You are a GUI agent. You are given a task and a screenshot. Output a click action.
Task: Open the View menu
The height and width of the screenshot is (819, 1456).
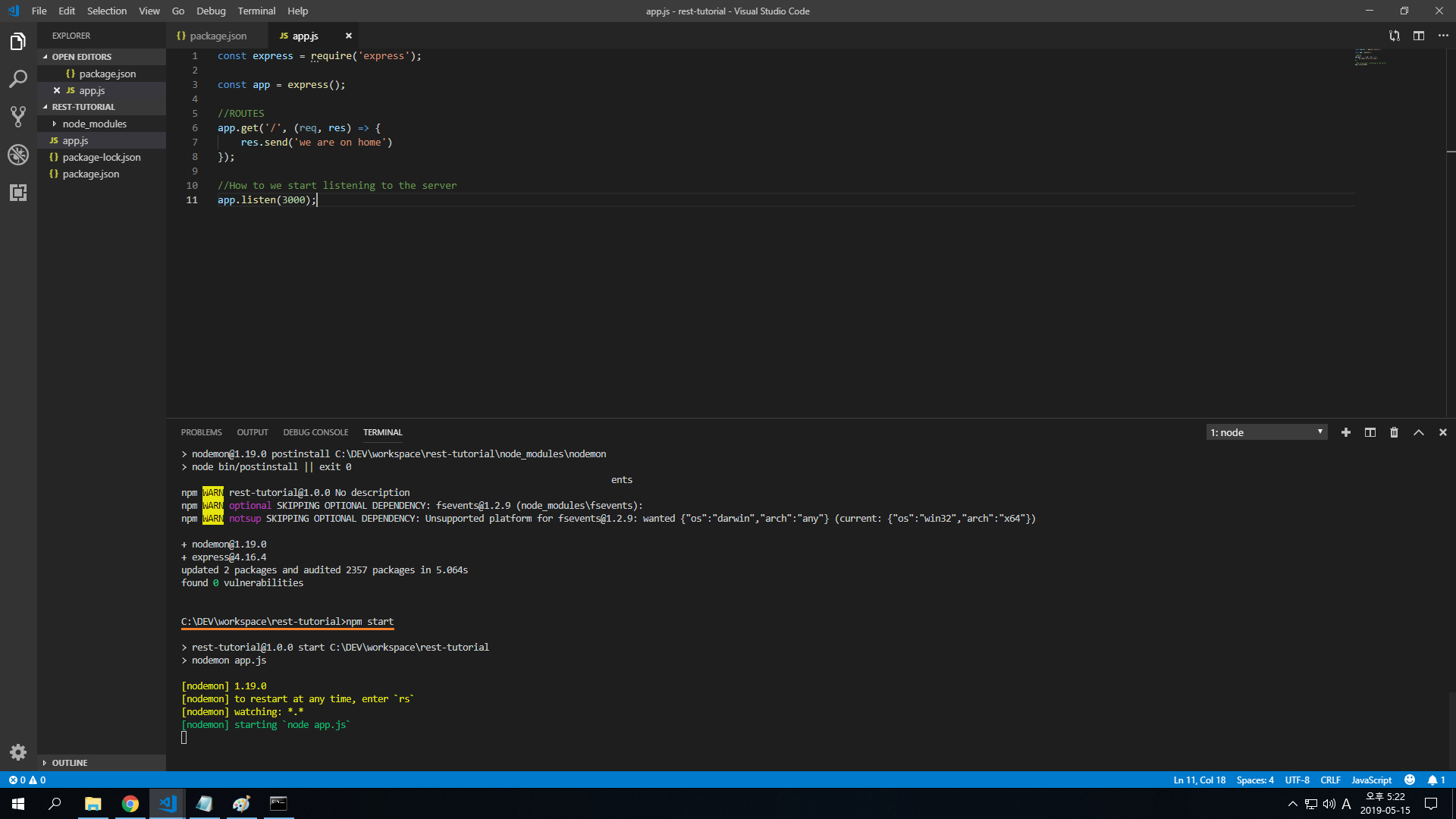point(149,11)
